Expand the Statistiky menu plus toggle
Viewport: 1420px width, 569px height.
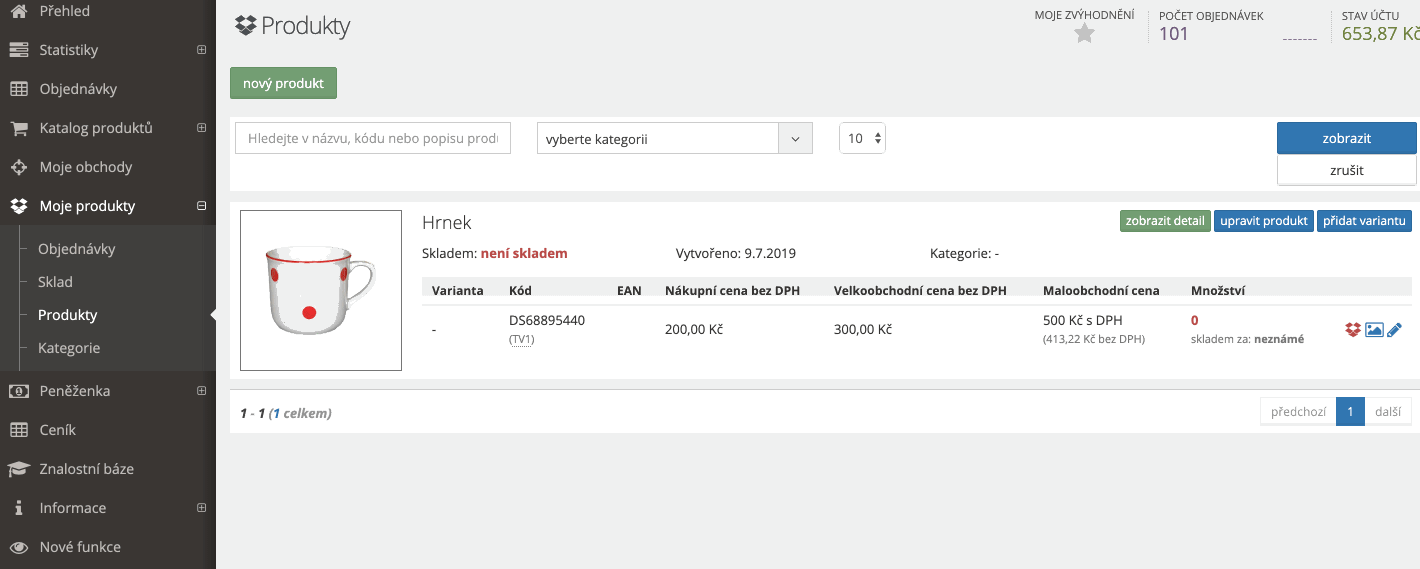coord(201,50)
